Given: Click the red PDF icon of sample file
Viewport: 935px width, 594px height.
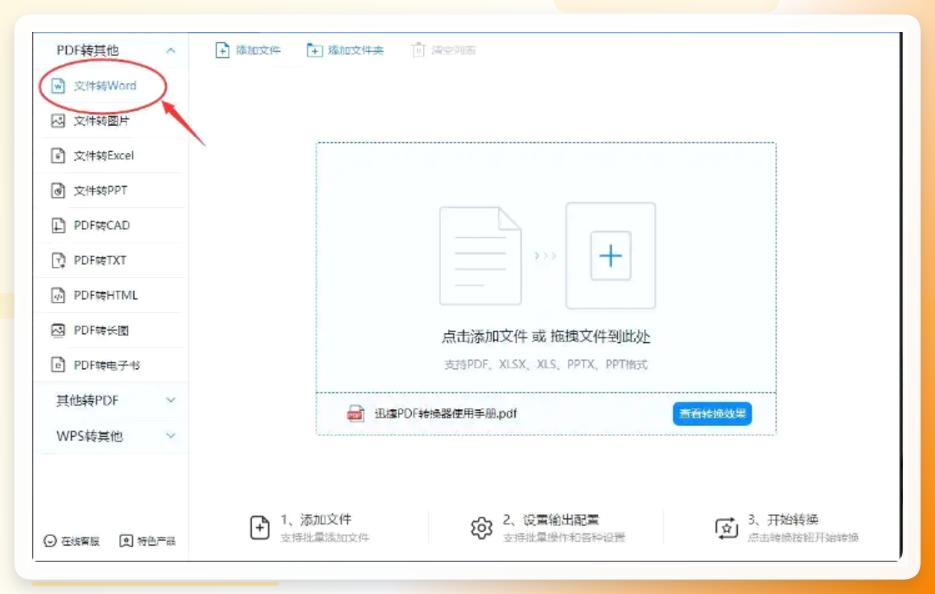Looking at the screenshot, I should point(356,413).
